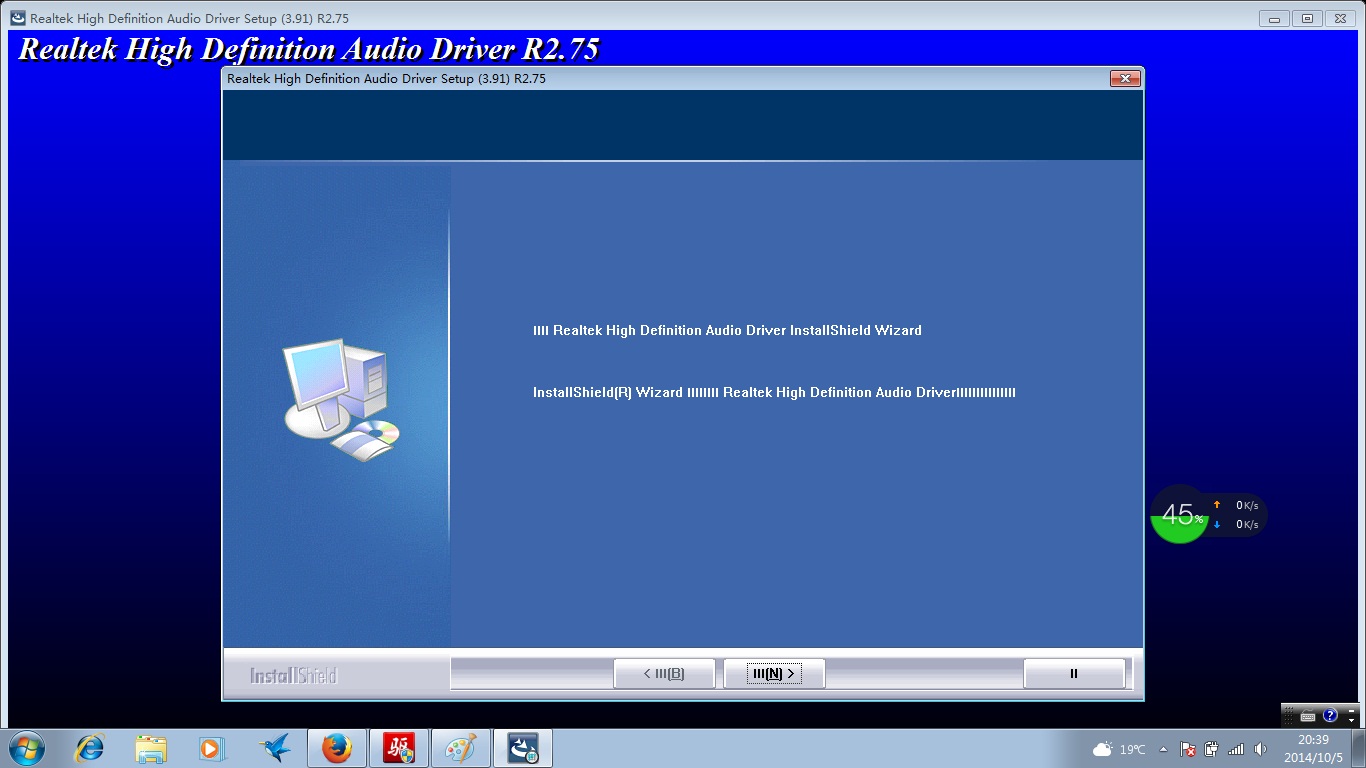This screenshot has width=1366, height=768.
Task: Close the outer Realtek Setup window
Action: 1340,18
